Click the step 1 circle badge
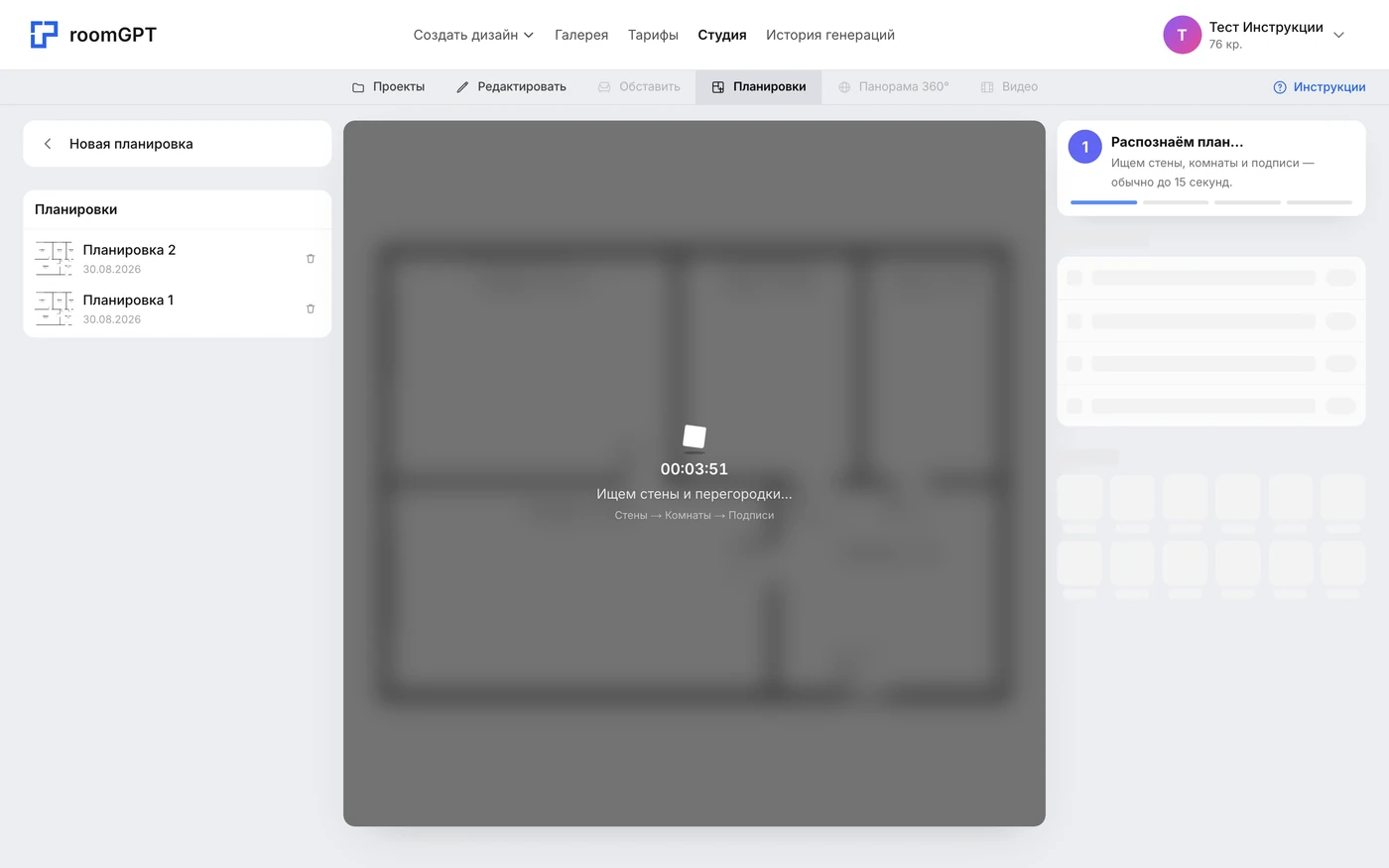 (1084, 147)
